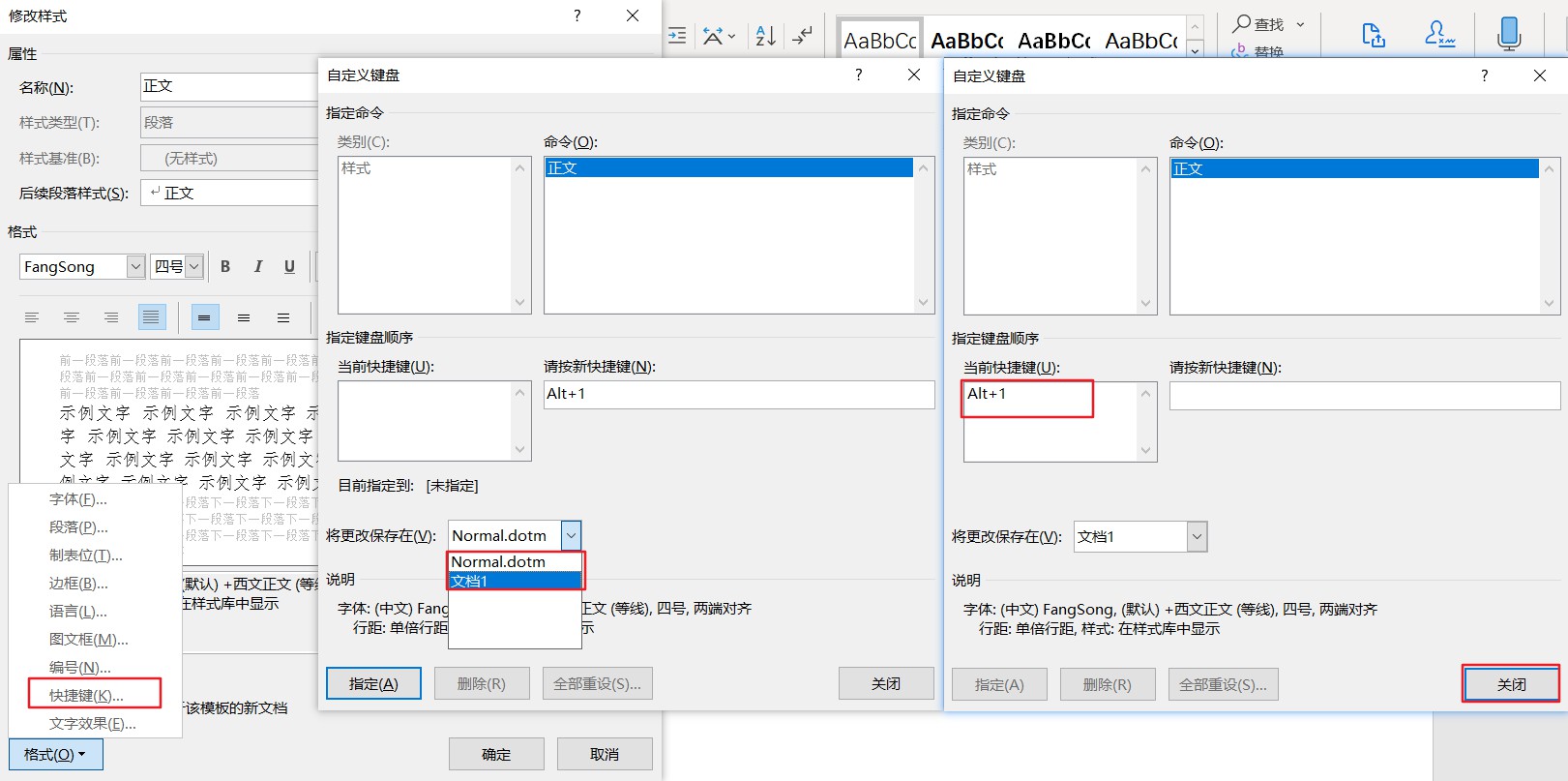Open 段落(P)... from format menu
Viewport: 1568px width, 781px height.
[x=78, y=527]
